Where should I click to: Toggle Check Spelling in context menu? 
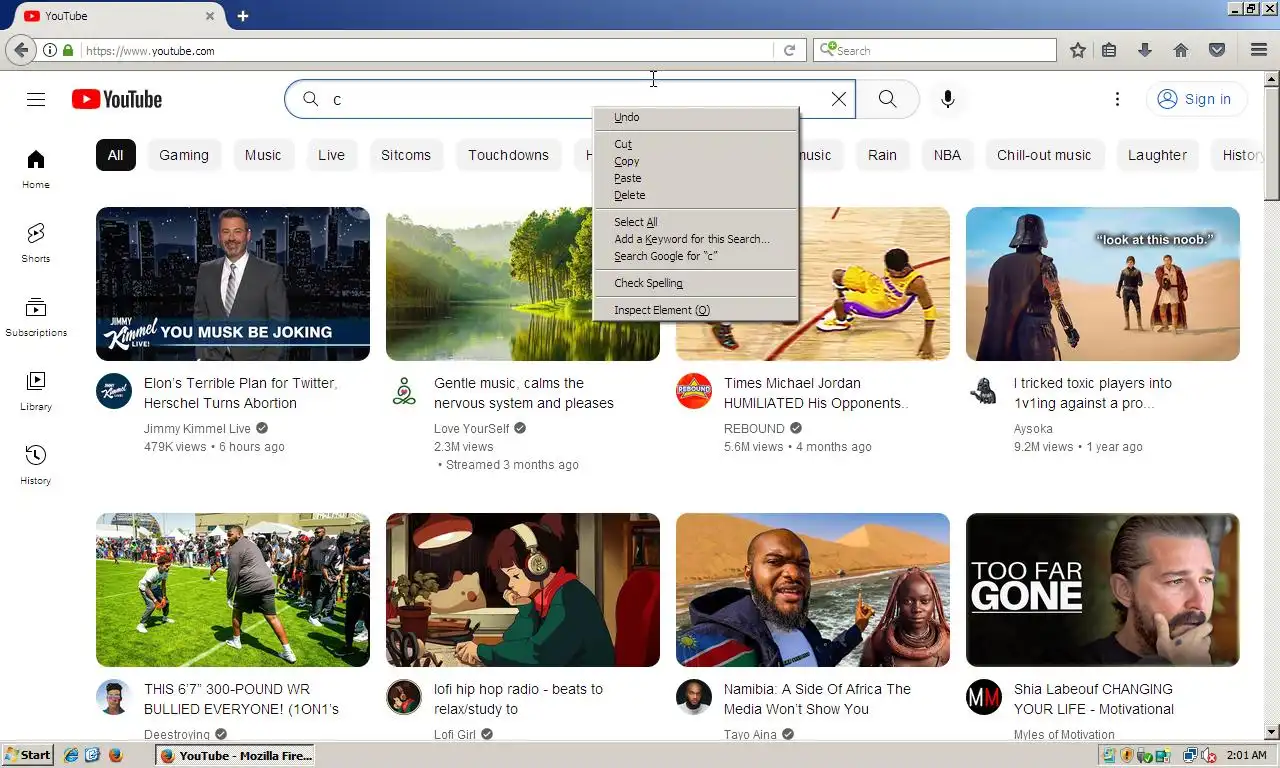pos(696,283)
